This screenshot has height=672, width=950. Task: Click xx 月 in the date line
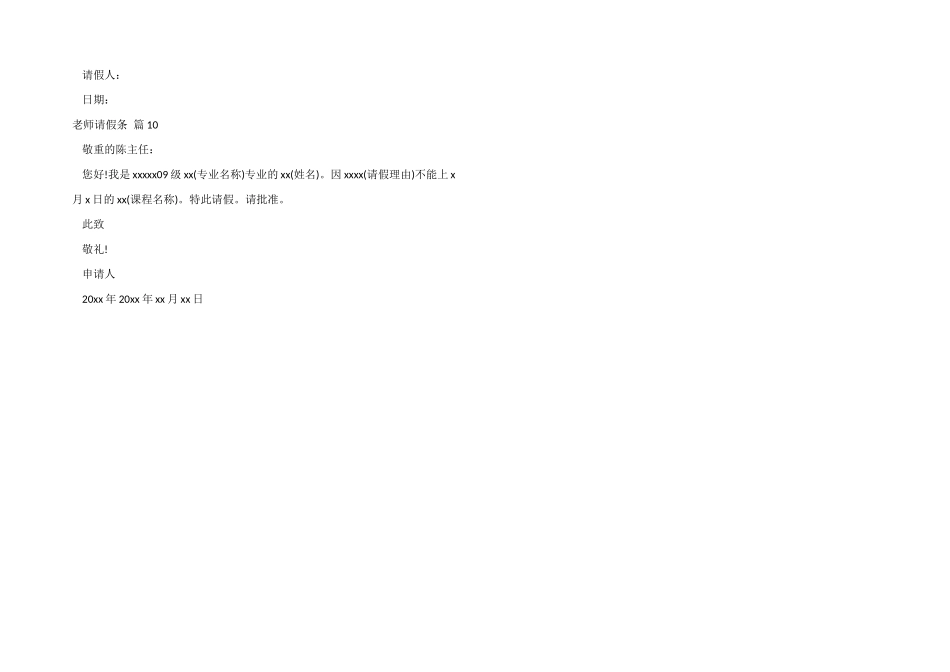click(167, 299)
